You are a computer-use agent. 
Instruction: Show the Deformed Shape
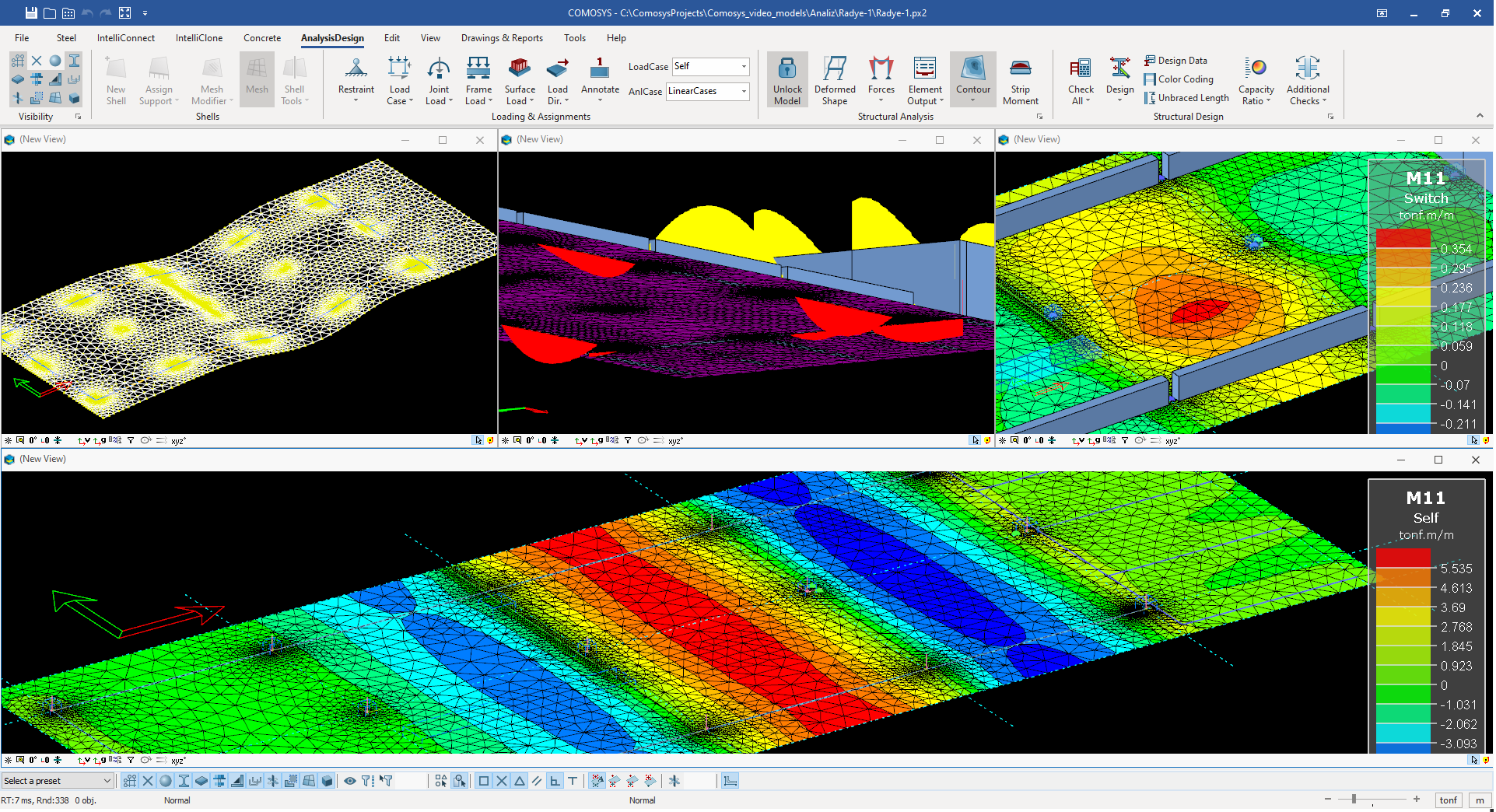tap(835, 79)
